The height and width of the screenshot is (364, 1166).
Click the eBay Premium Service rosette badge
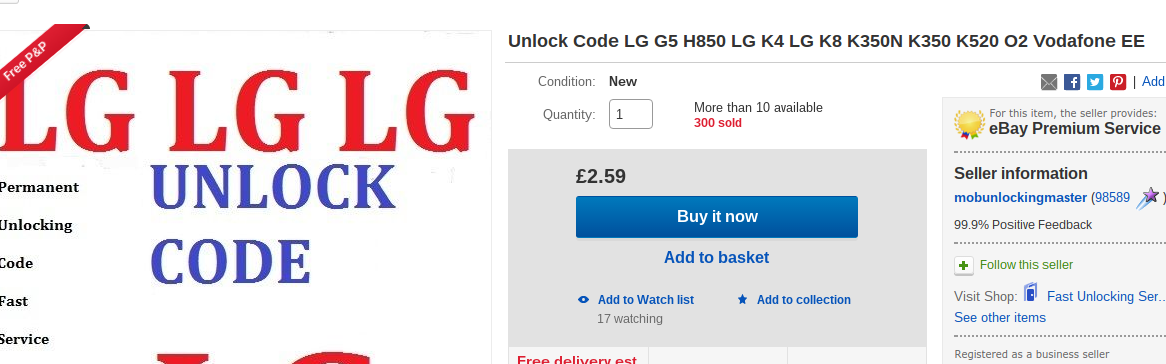point(970,124)
